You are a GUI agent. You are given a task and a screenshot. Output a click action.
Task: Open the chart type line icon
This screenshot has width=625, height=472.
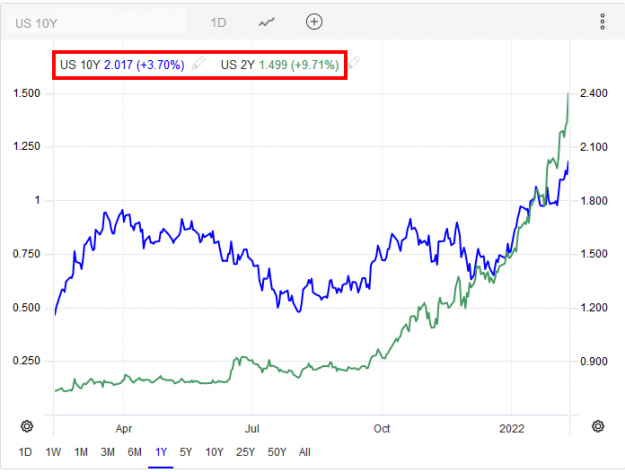pyautogui.click(x=267, y=22)
